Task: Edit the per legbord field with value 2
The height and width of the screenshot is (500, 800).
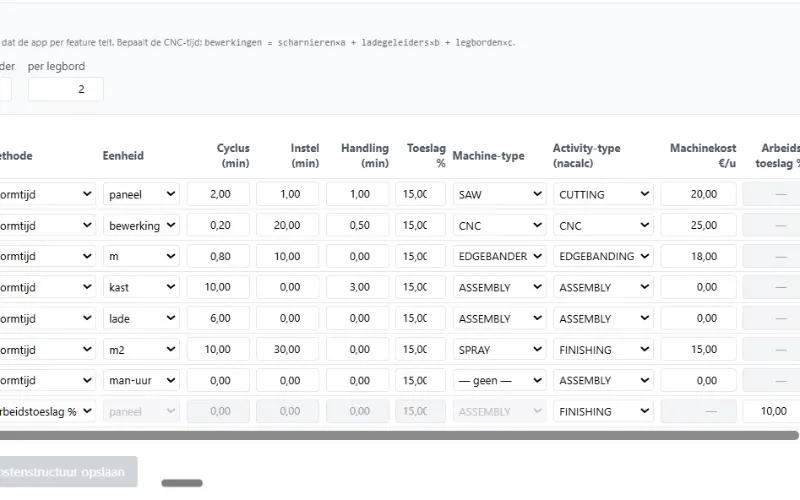Action: [x=66, y=89]
